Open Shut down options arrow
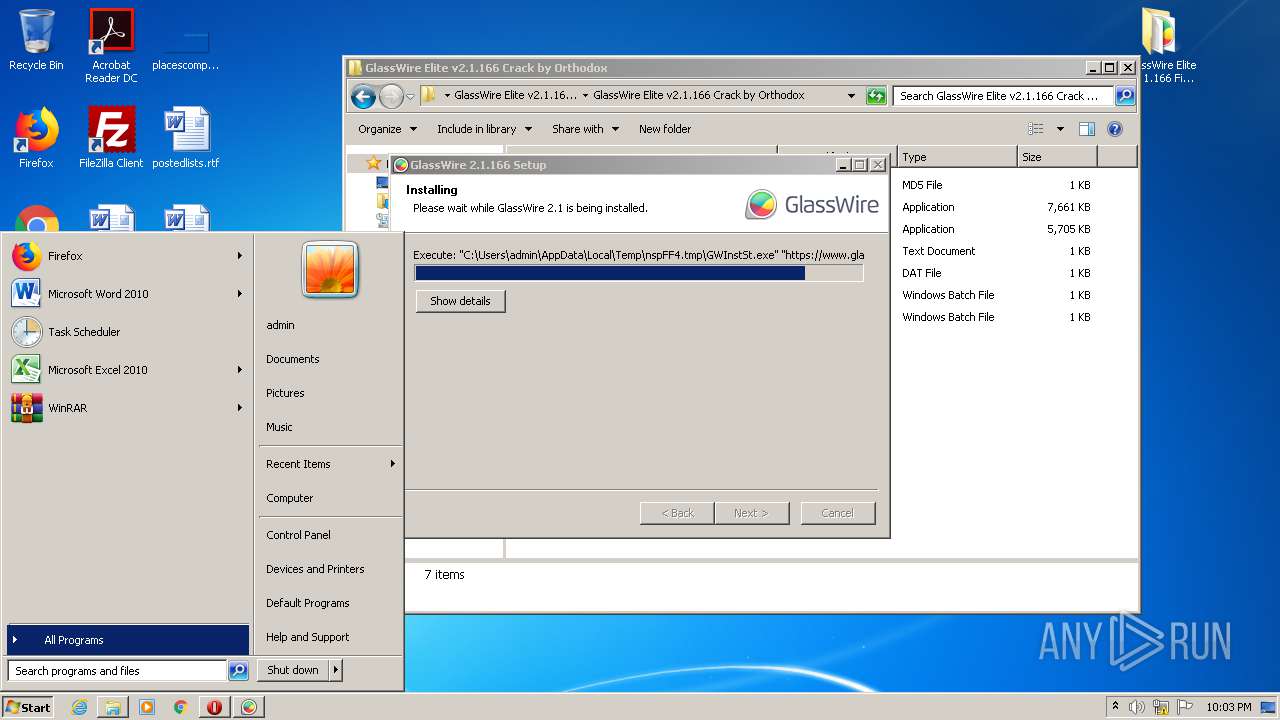 click(x=336, y=670)
